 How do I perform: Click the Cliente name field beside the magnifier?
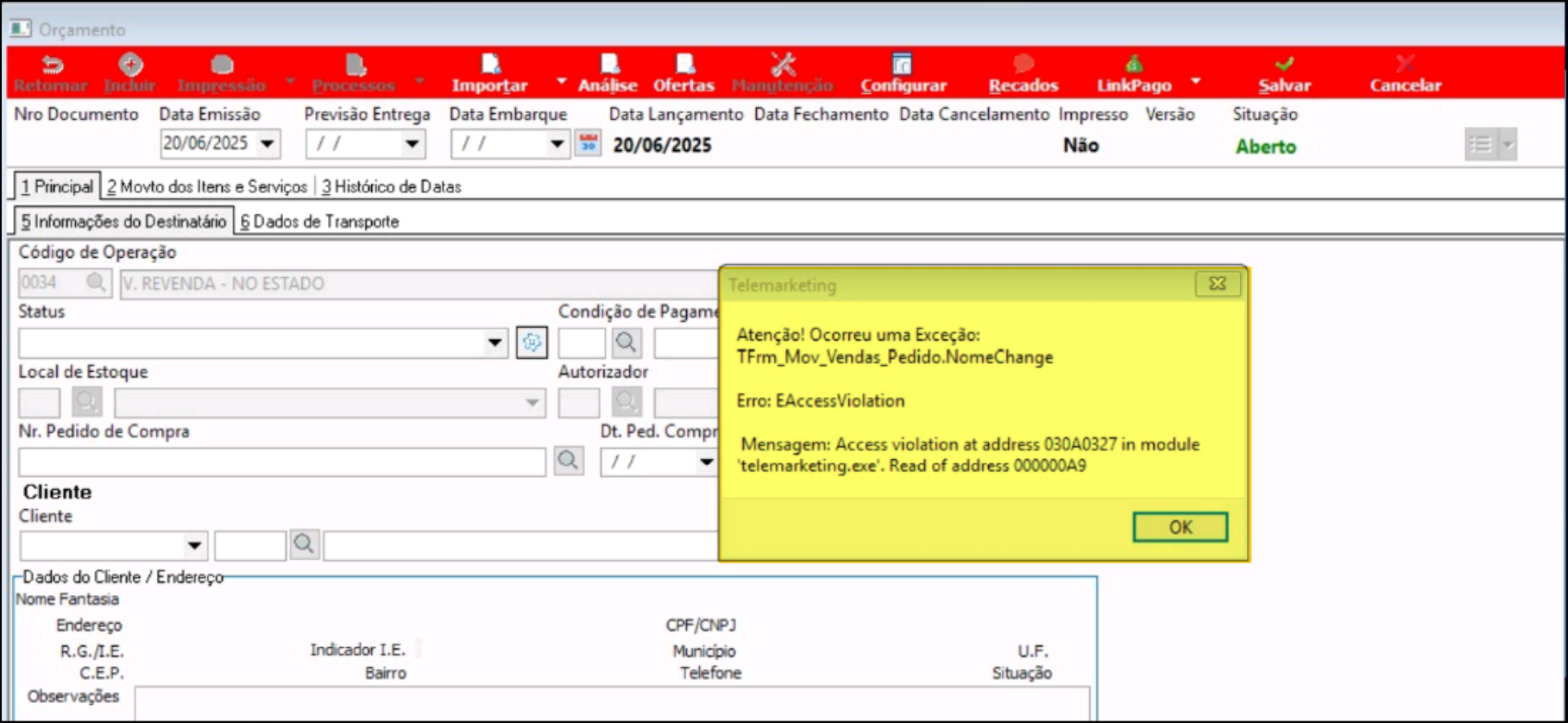point(520,545)
